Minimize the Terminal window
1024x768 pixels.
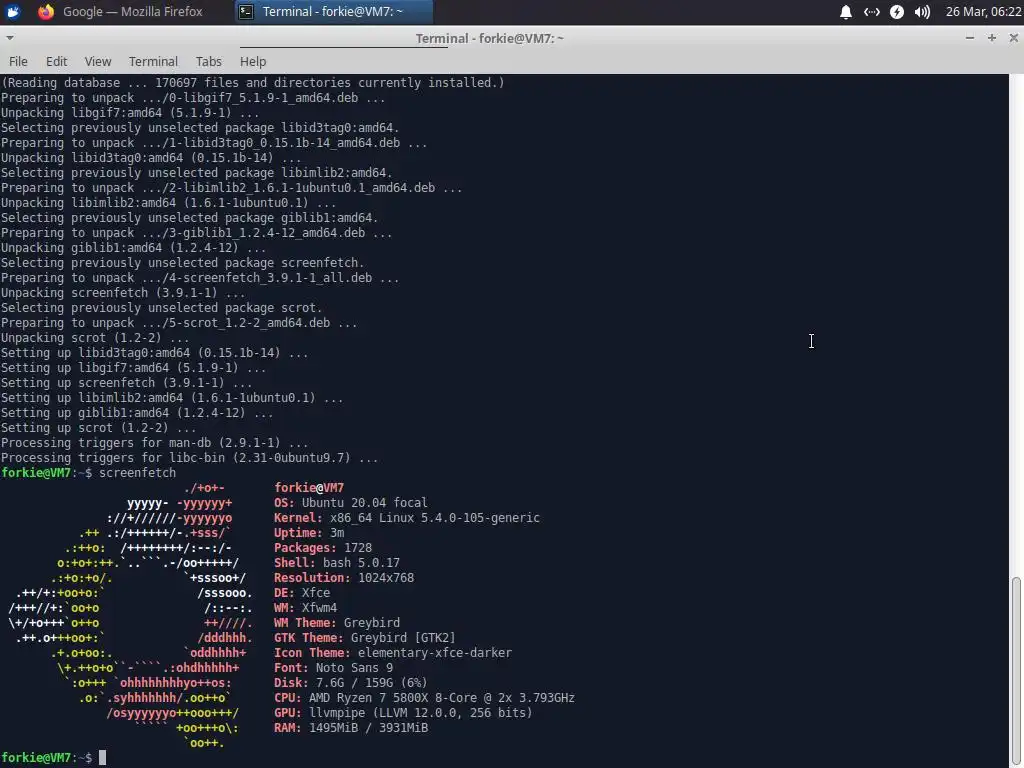(970, 38)
